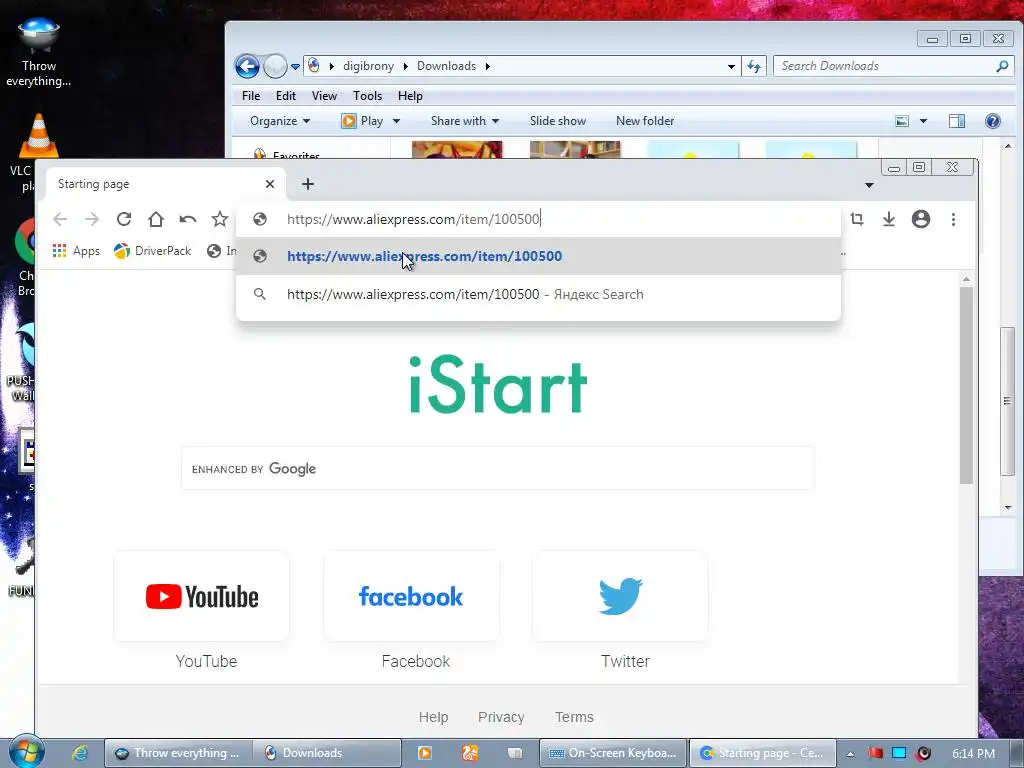This screenshot has width=1024, height=768.
Task: Expand the browser tab list dropdown arrow
Action: click(x=869, y=185)
